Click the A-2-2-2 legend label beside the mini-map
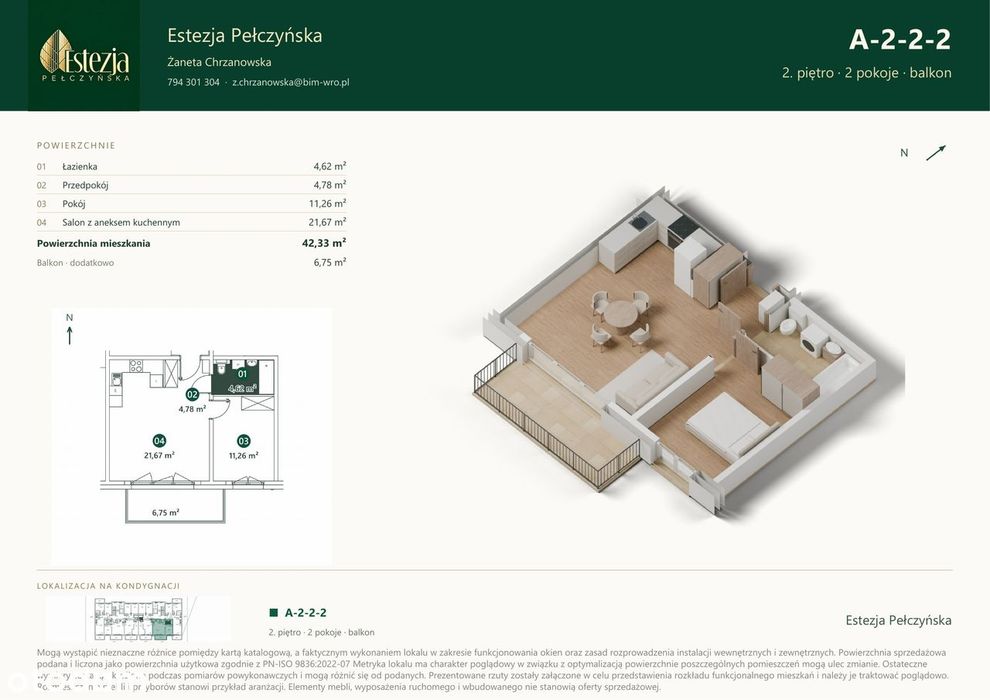The height and width of the screenshot is (700, 990). coord(306,612)
